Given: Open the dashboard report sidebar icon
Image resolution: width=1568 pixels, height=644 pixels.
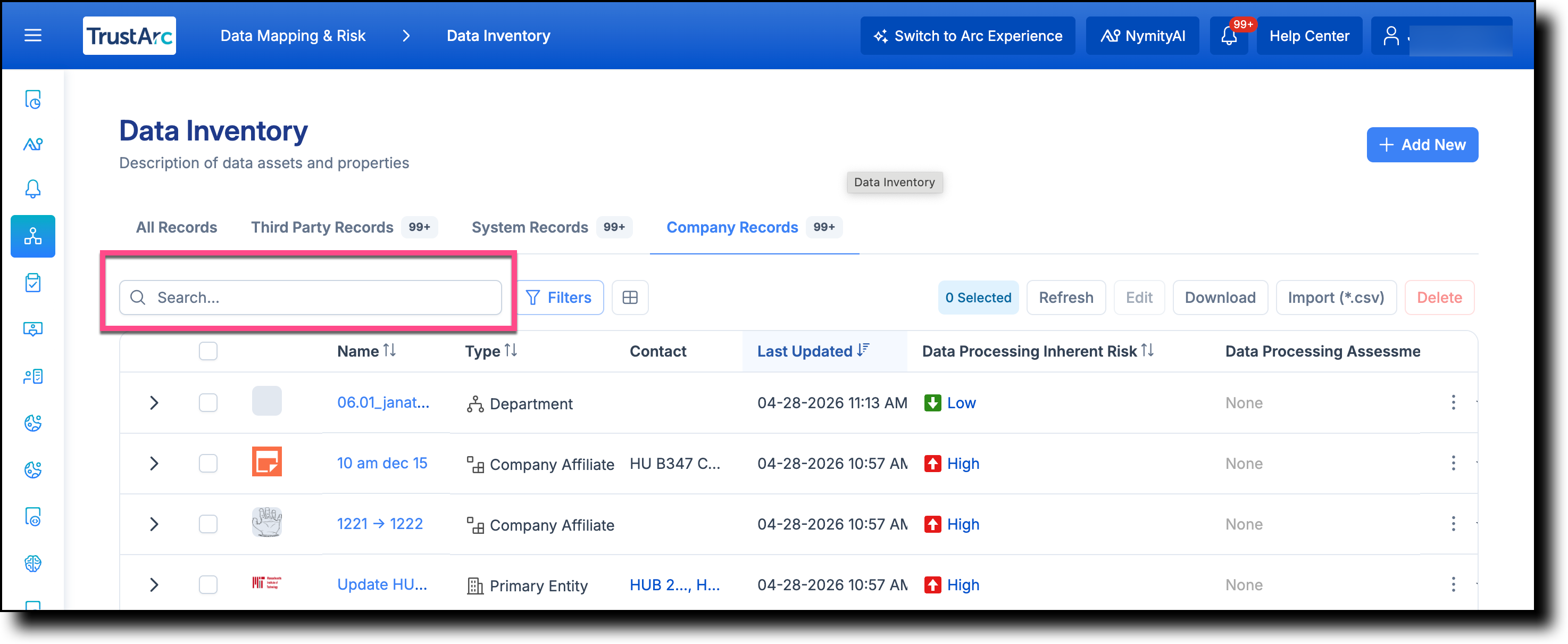Looking at the screenshot, I should 33,100.
